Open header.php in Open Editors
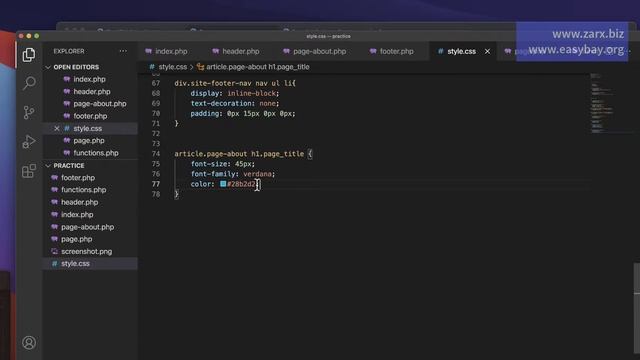 pos(91,91)
